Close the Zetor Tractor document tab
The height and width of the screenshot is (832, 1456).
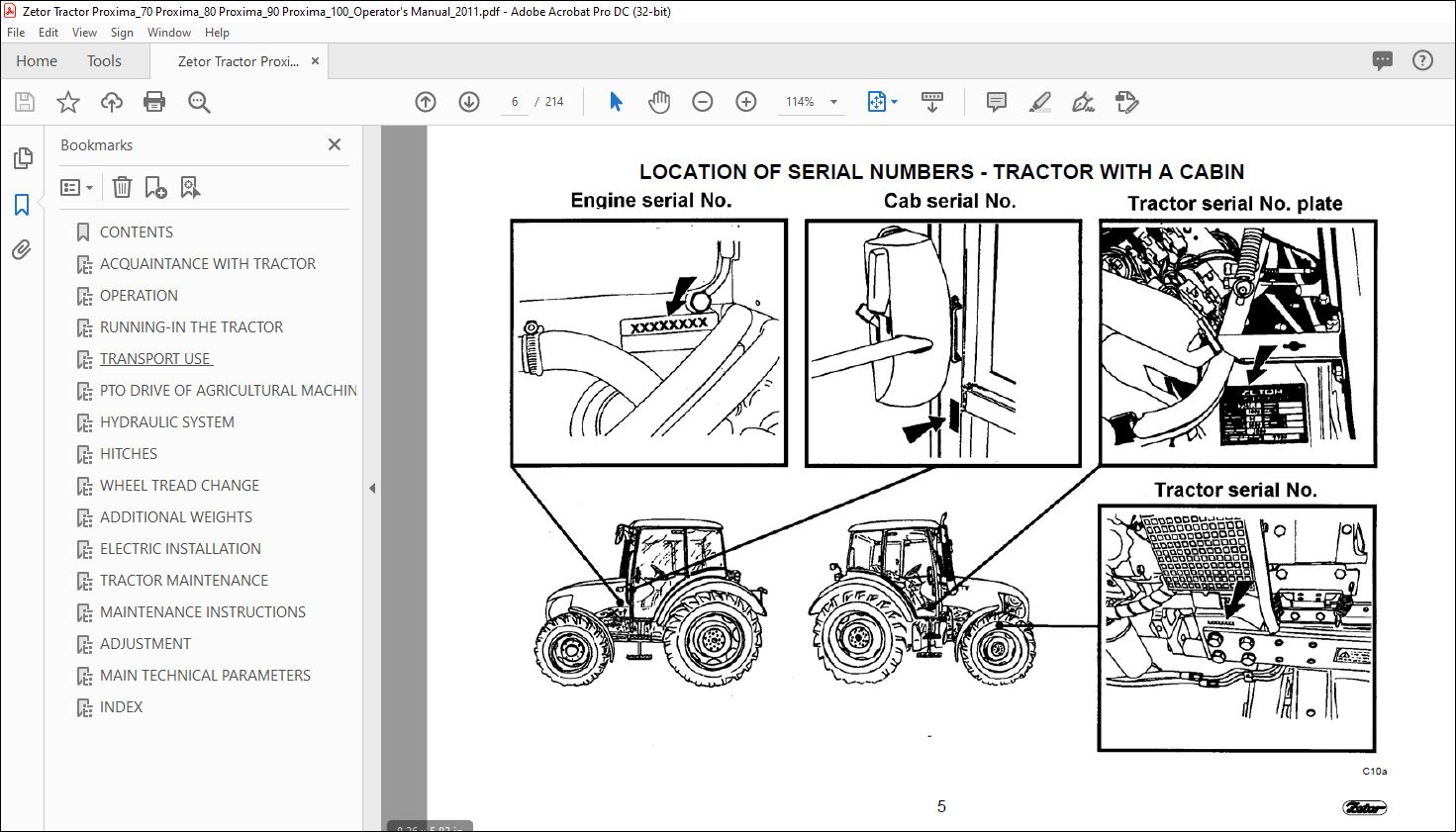pos(315,61)
